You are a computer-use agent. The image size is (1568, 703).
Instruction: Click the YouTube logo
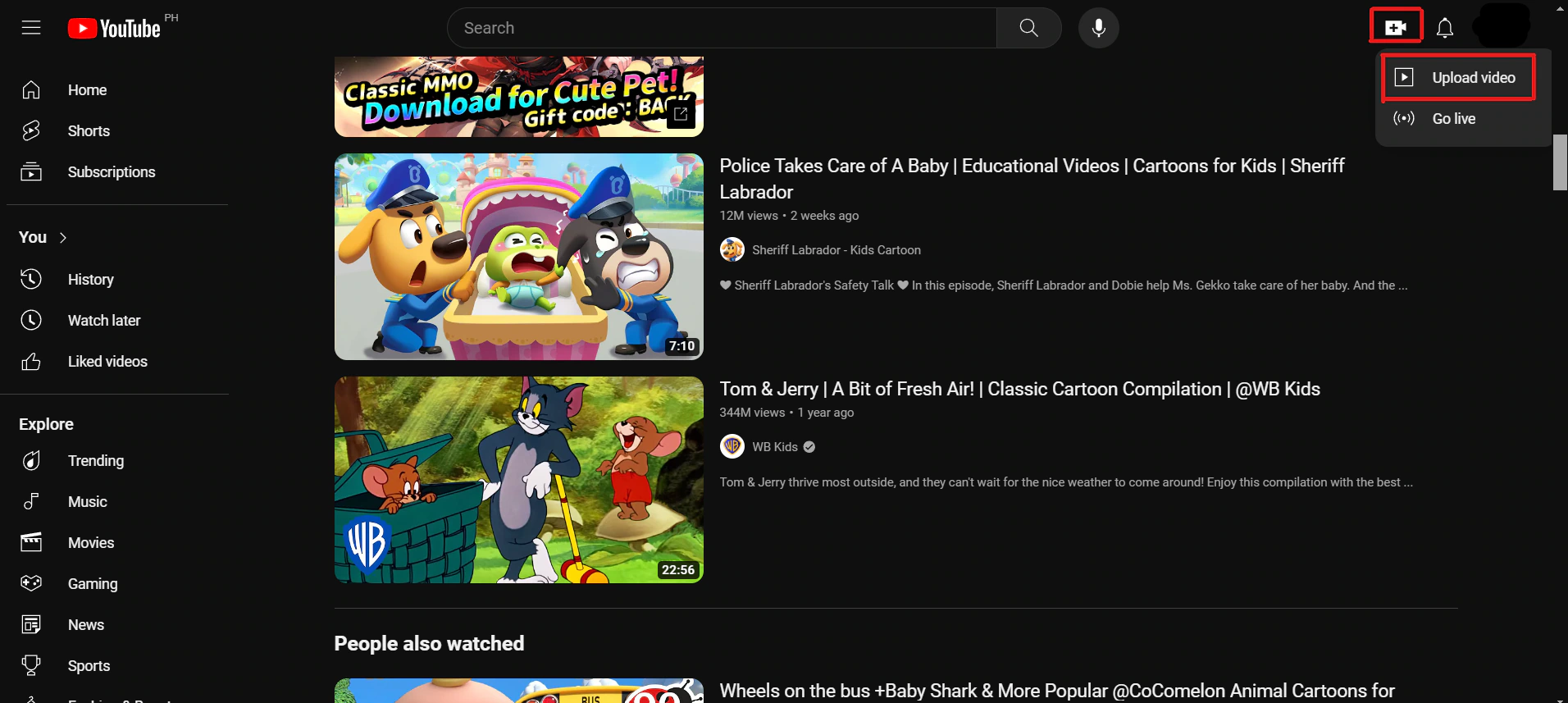pyautogui.click(x=114, y=29)
